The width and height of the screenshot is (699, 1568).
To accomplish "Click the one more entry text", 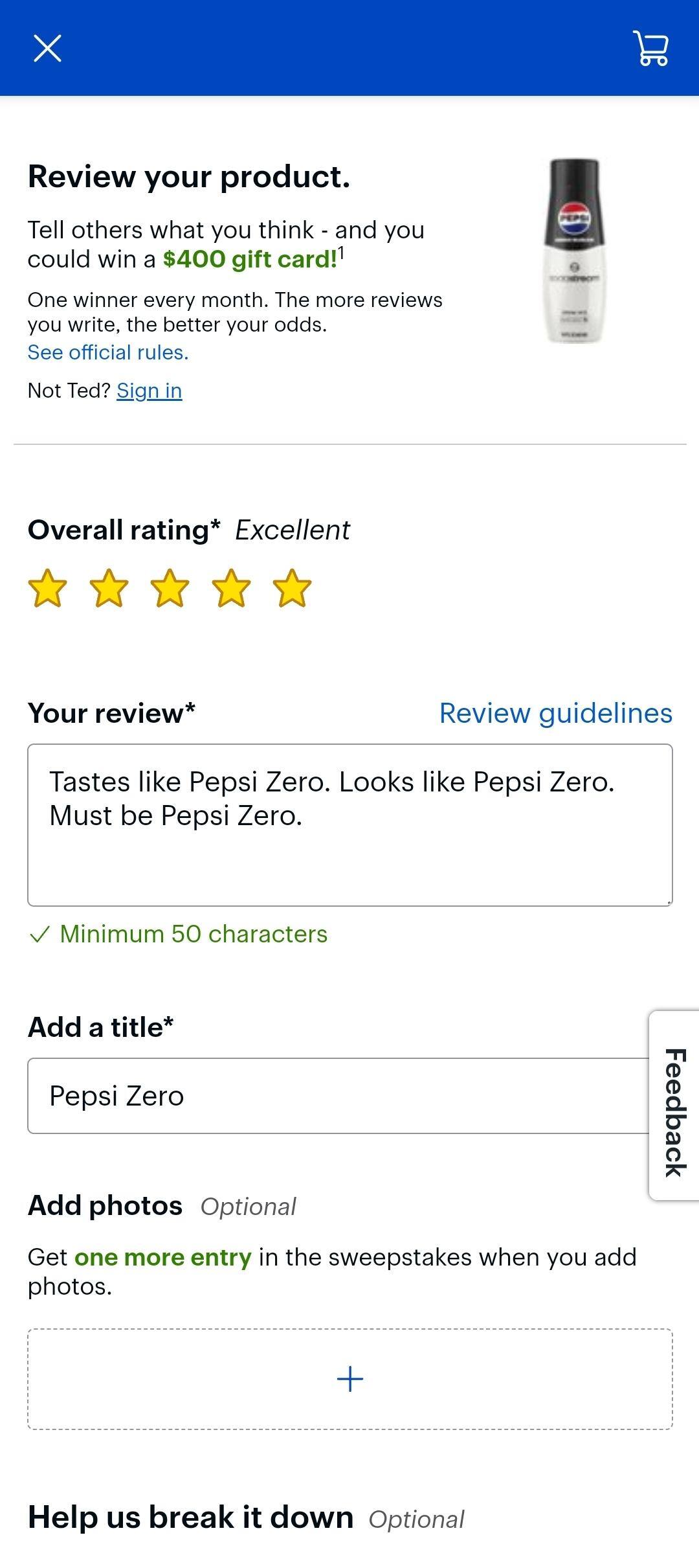I will pos(163,1257).
